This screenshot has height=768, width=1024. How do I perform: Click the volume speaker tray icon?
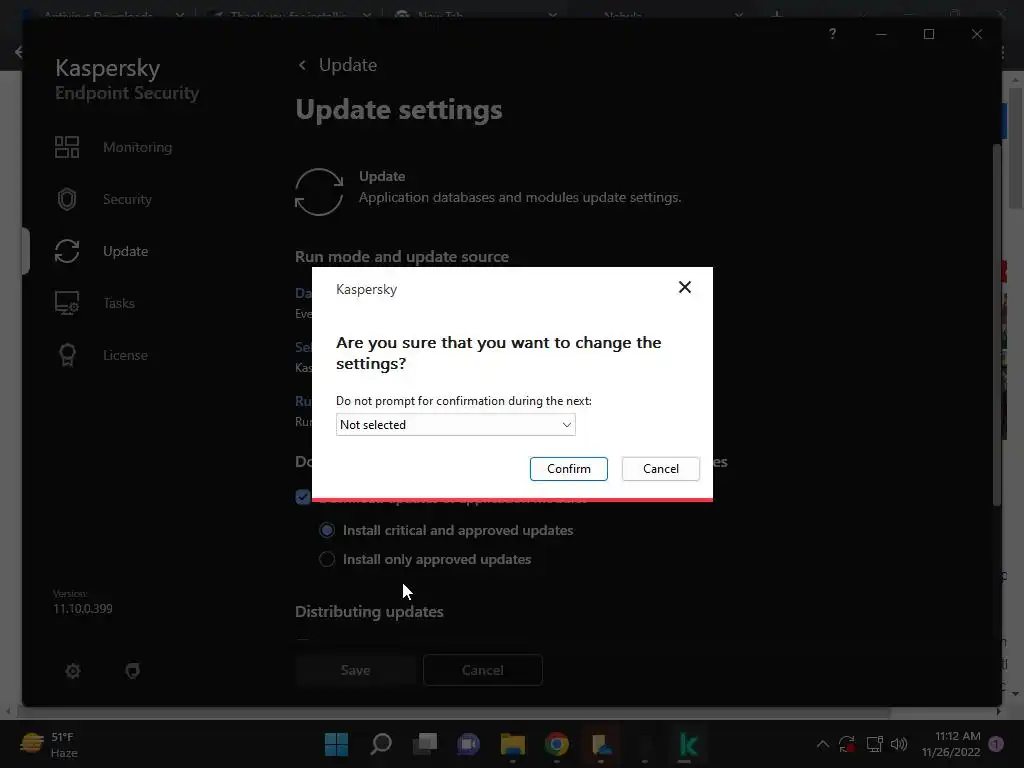point(899,744)
